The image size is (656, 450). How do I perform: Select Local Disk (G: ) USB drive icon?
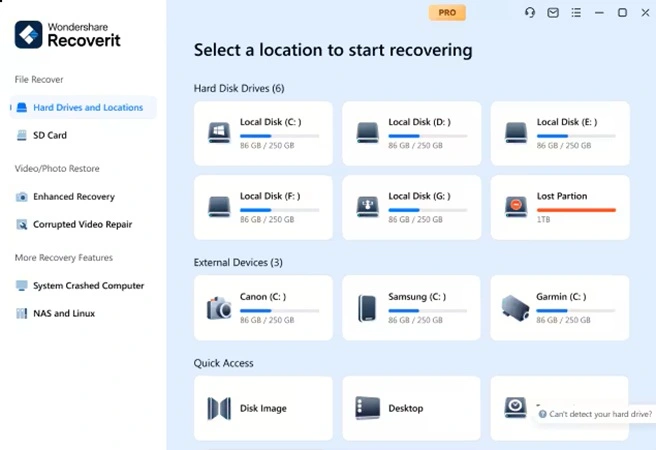[x=368, y=207]
